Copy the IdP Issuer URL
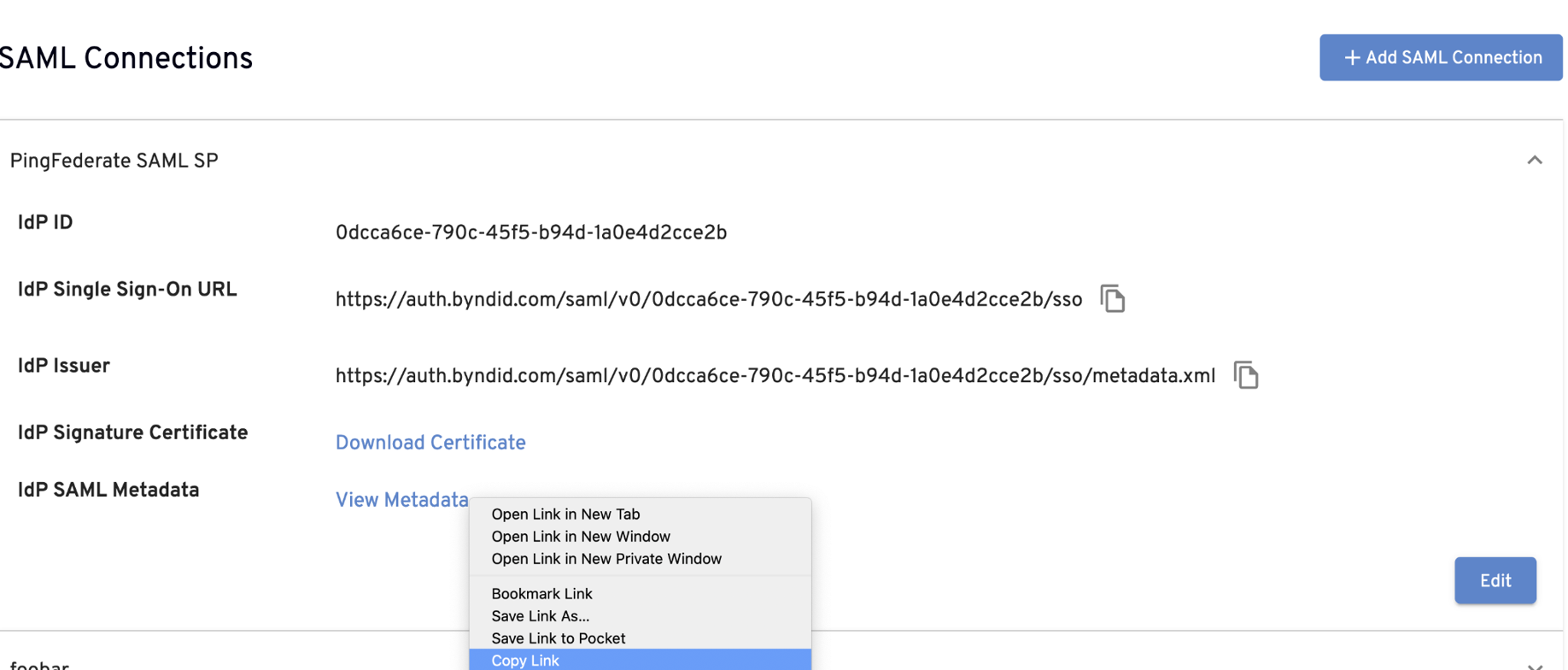 point(1245,375)
